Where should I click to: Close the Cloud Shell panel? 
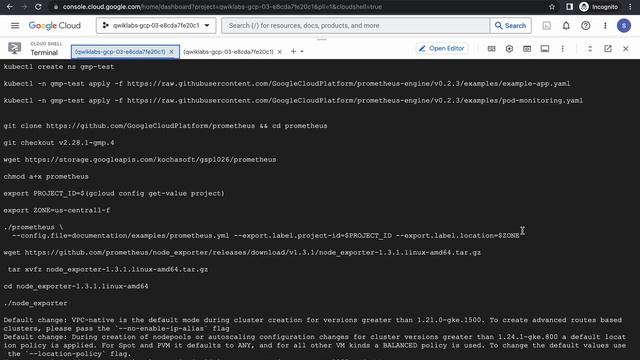point(626,49)
